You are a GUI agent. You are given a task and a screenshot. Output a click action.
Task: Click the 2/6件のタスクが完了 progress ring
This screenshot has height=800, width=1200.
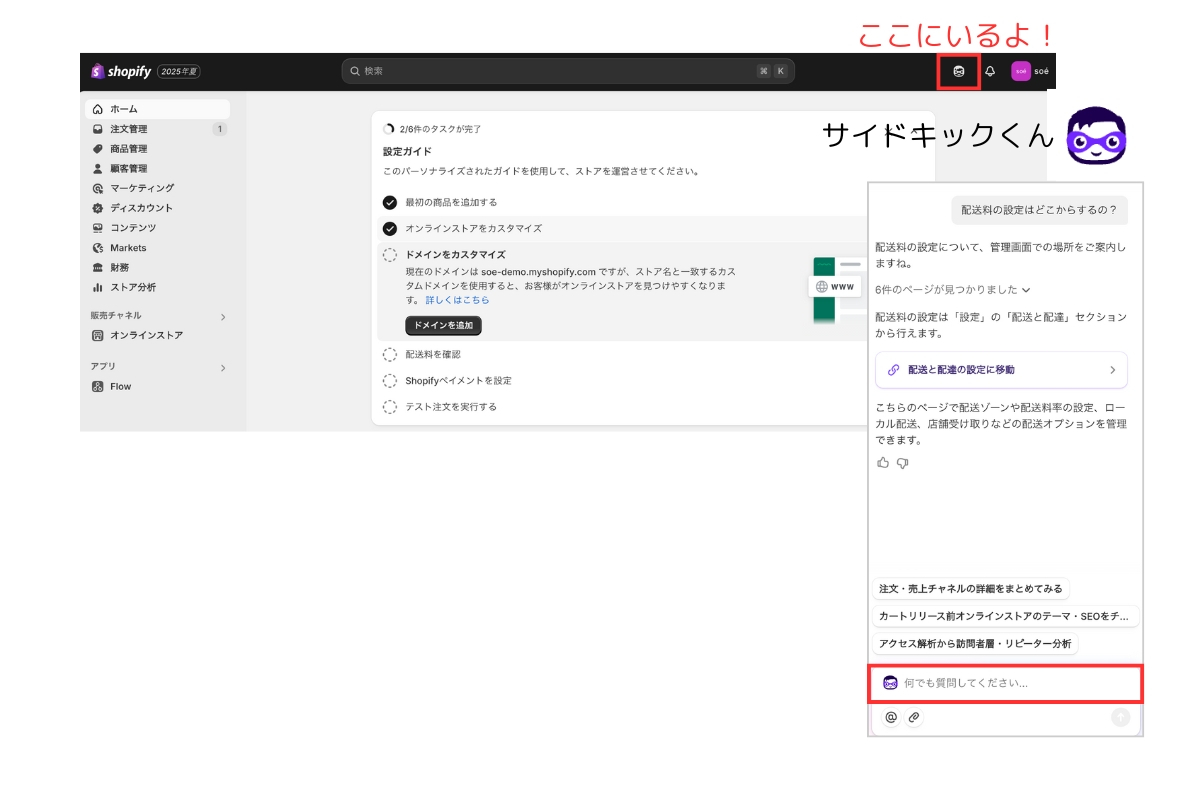tap(389, 129)
